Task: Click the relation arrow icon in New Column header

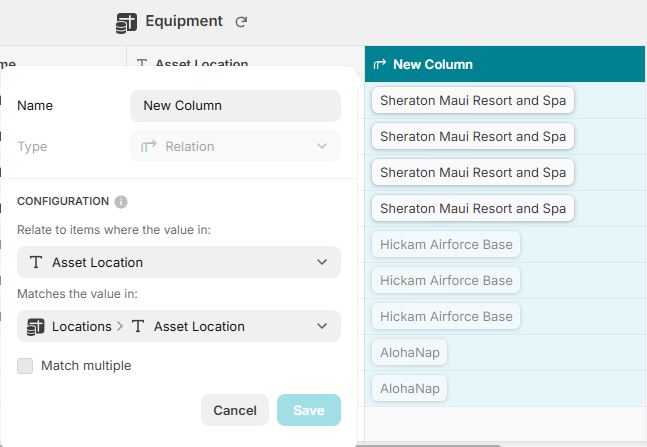Action: pos(380,64)
